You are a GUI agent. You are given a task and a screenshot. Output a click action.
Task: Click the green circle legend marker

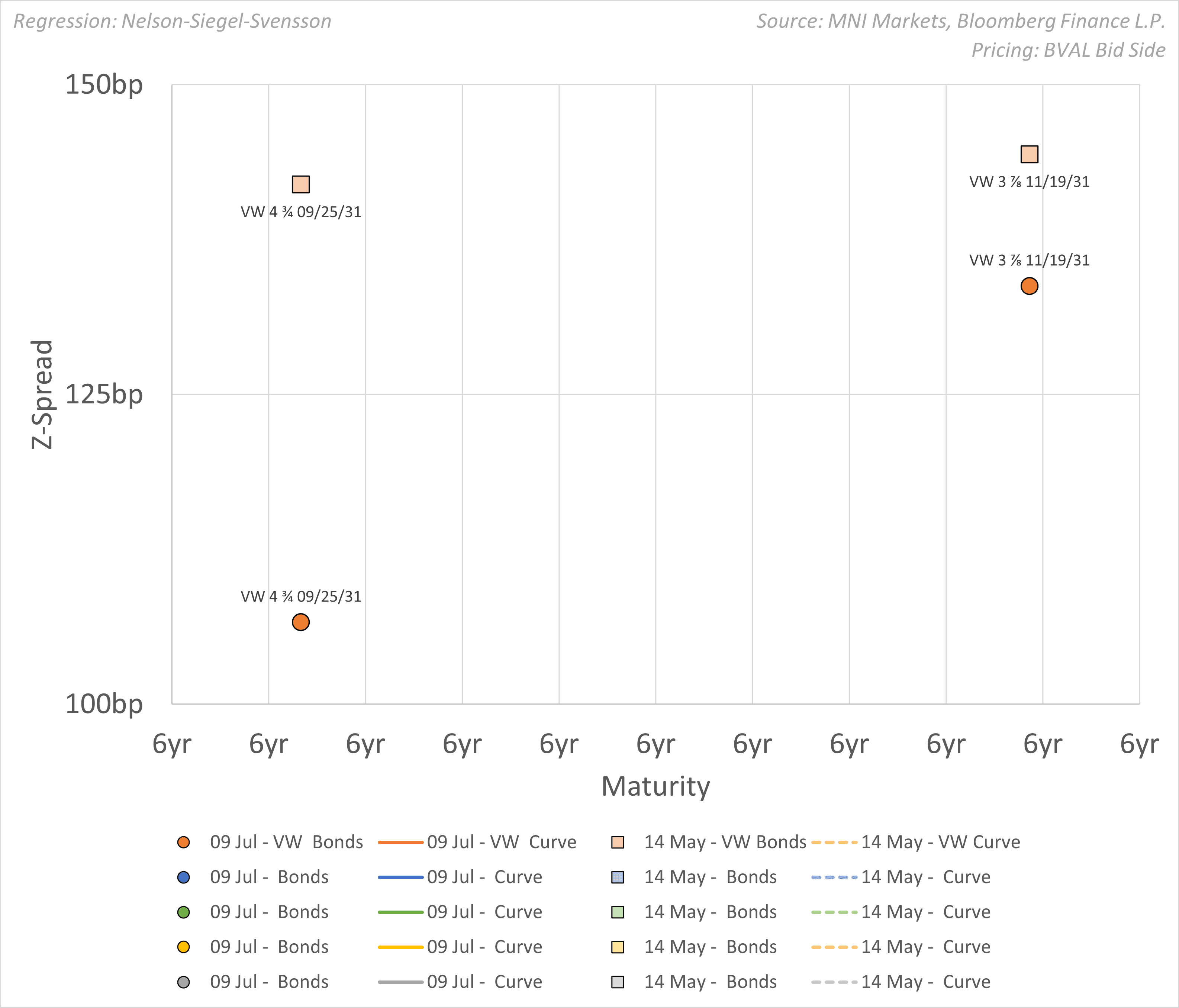183,912
